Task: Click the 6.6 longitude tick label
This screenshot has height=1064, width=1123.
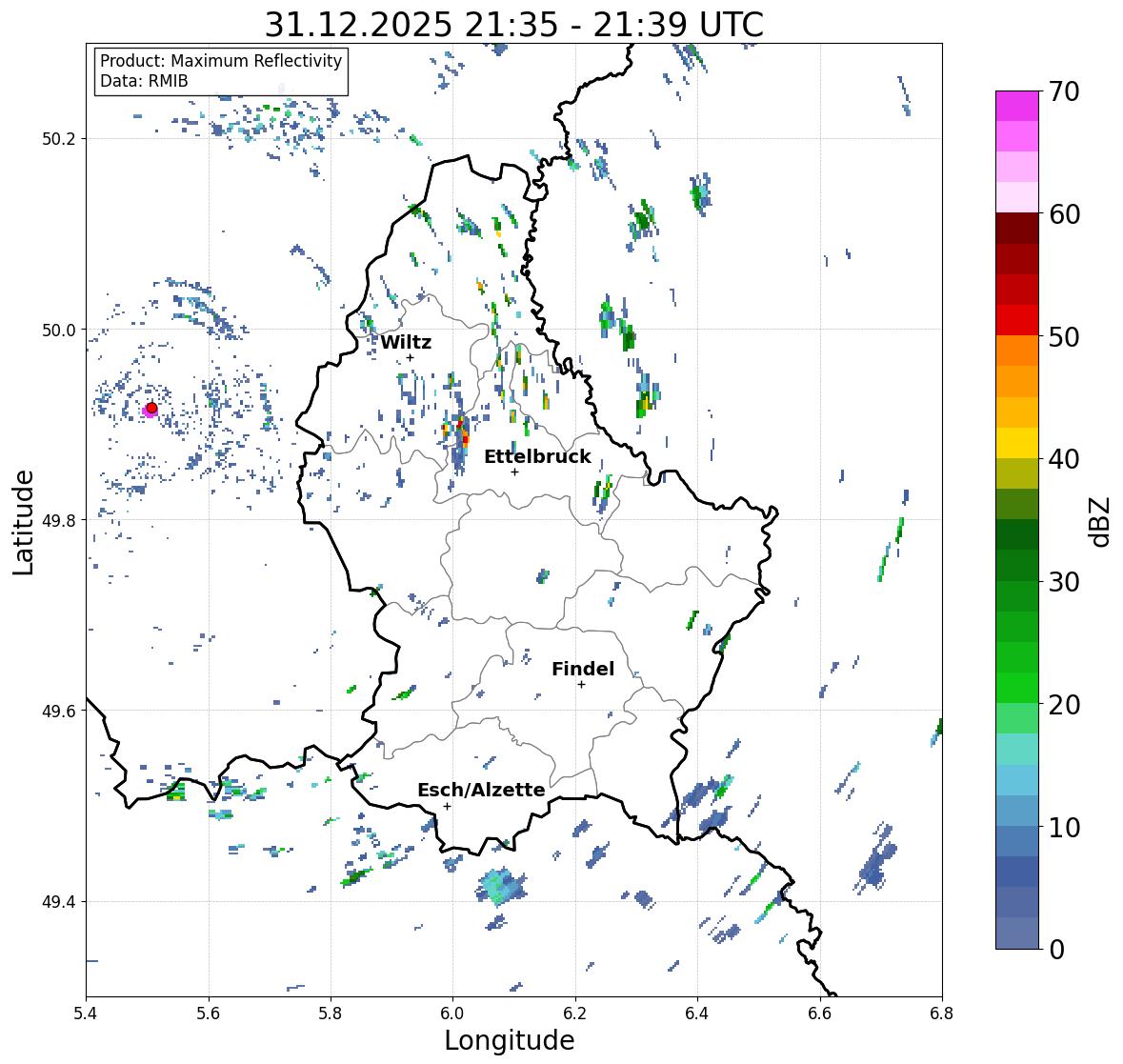Action: tap(820, 1014)
